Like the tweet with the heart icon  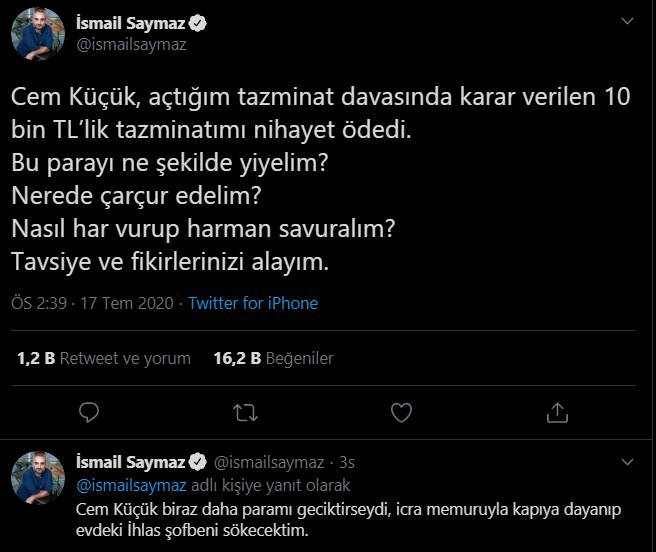(x=401, y=412)
